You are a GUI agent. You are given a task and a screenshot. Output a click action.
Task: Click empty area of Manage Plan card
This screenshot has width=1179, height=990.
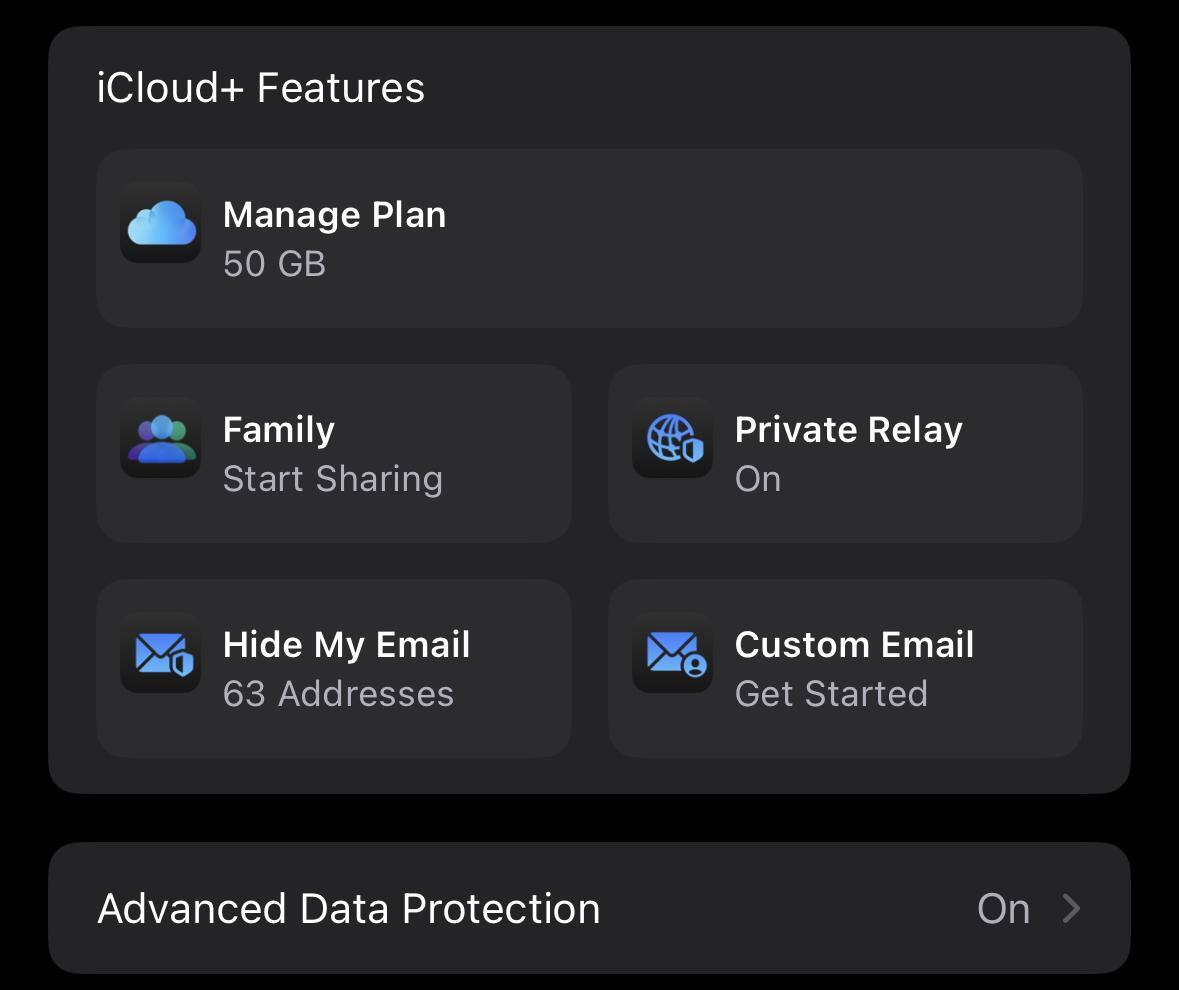pos(780,240)
